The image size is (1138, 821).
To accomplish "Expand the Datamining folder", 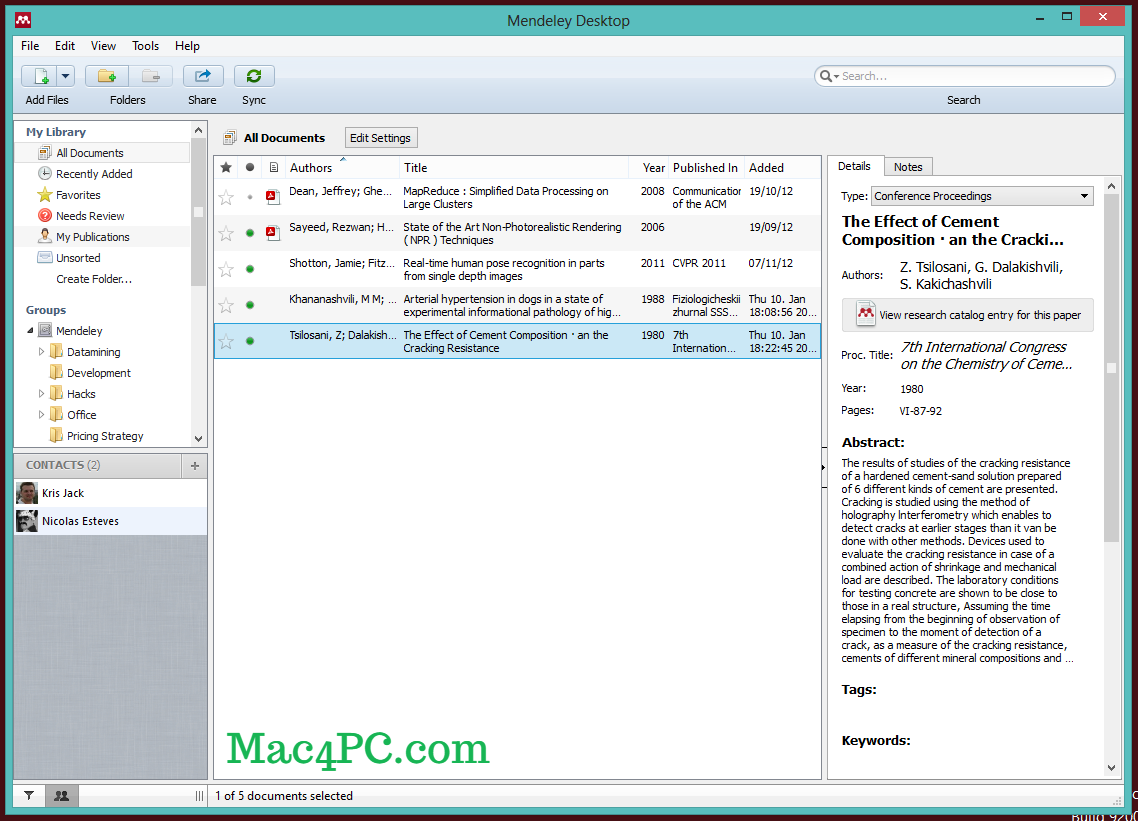I will [x=41, y=351].
